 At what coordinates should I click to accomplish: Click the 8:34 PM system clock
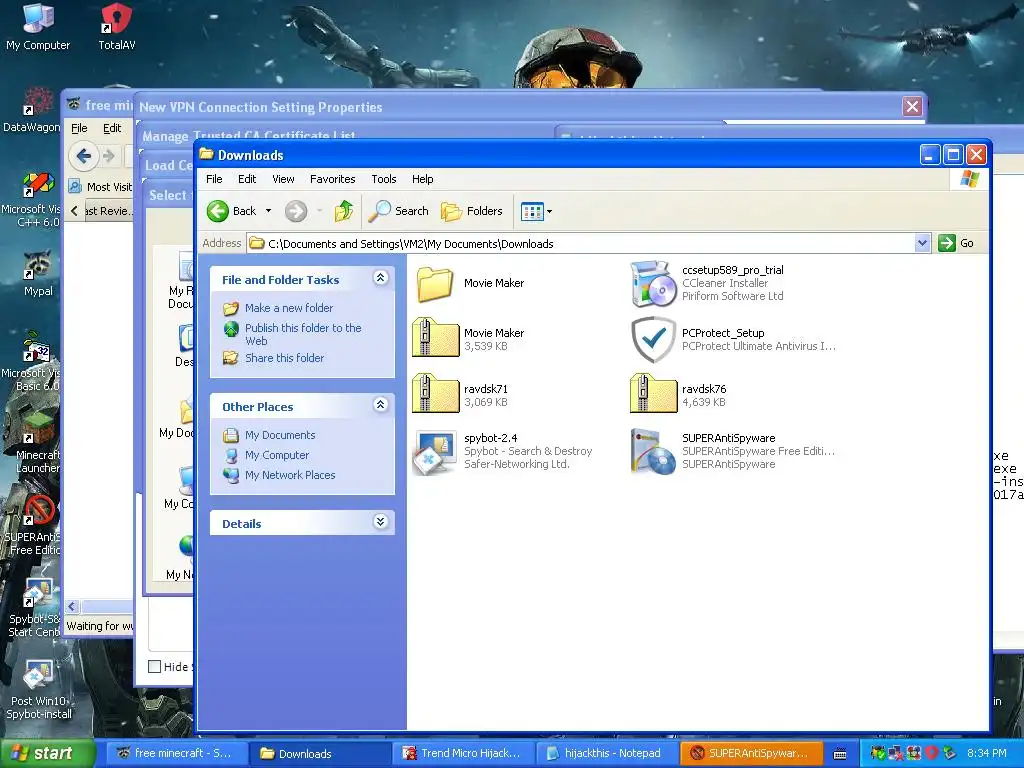tap(986, 753)
